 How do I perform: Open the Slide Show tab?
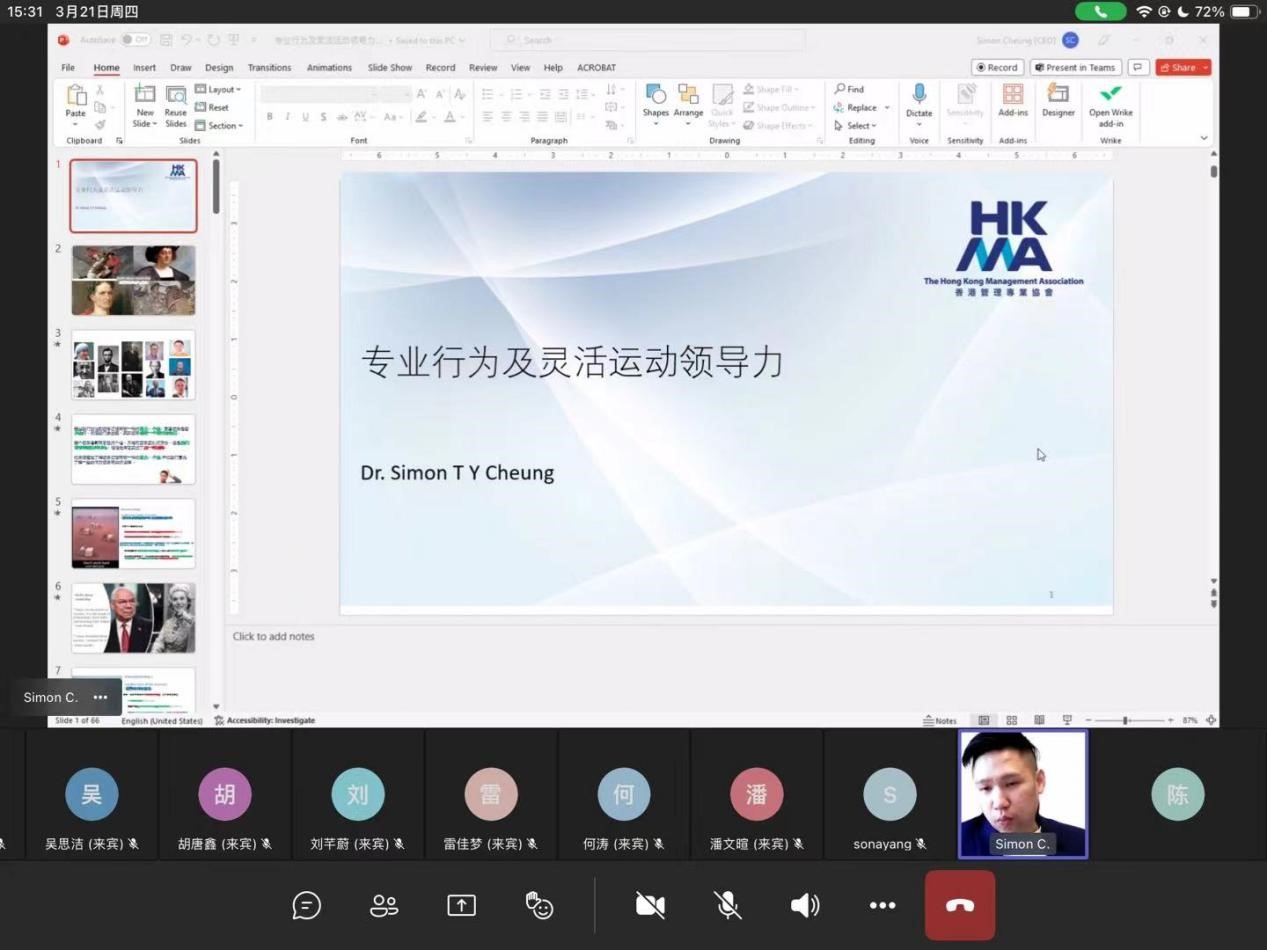pyautogui.click(x=389, y=68)
